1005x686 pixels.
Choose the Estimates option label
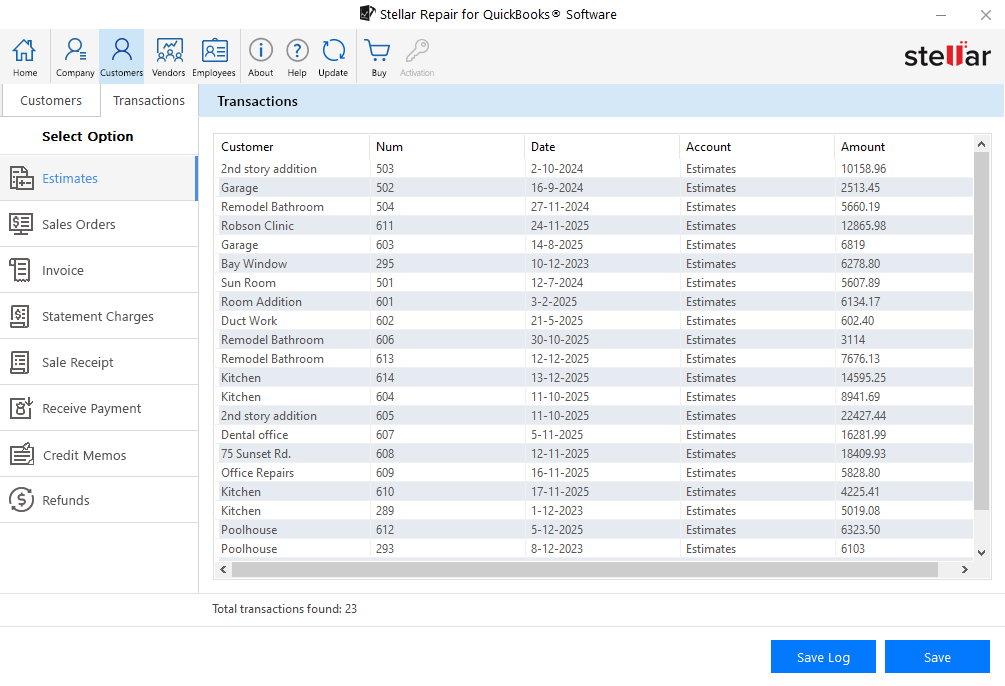coord(70,178)
